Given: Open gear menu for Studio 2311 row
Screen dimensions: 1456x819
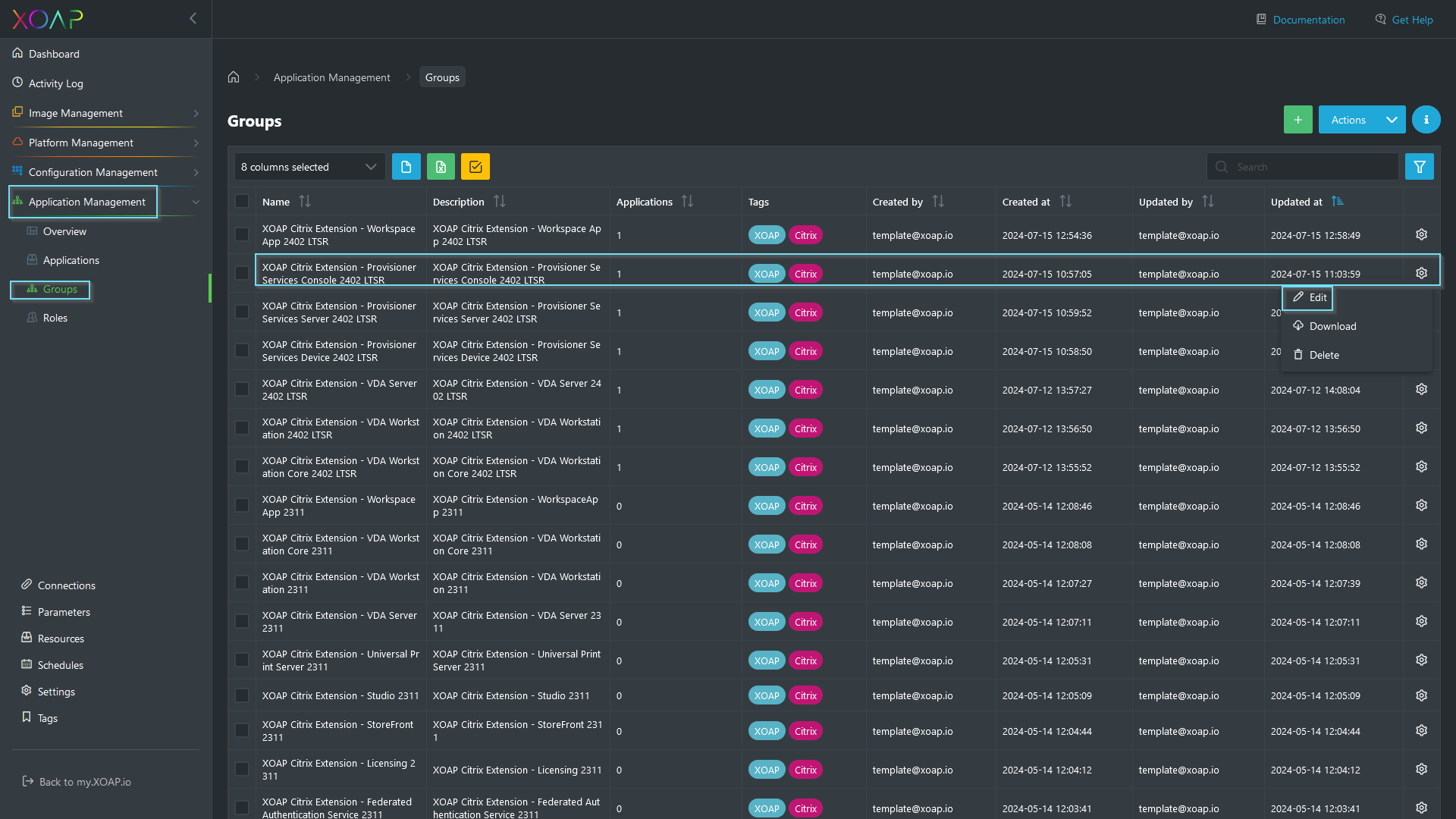Looking at the screenshot, I should (1421, 696).
